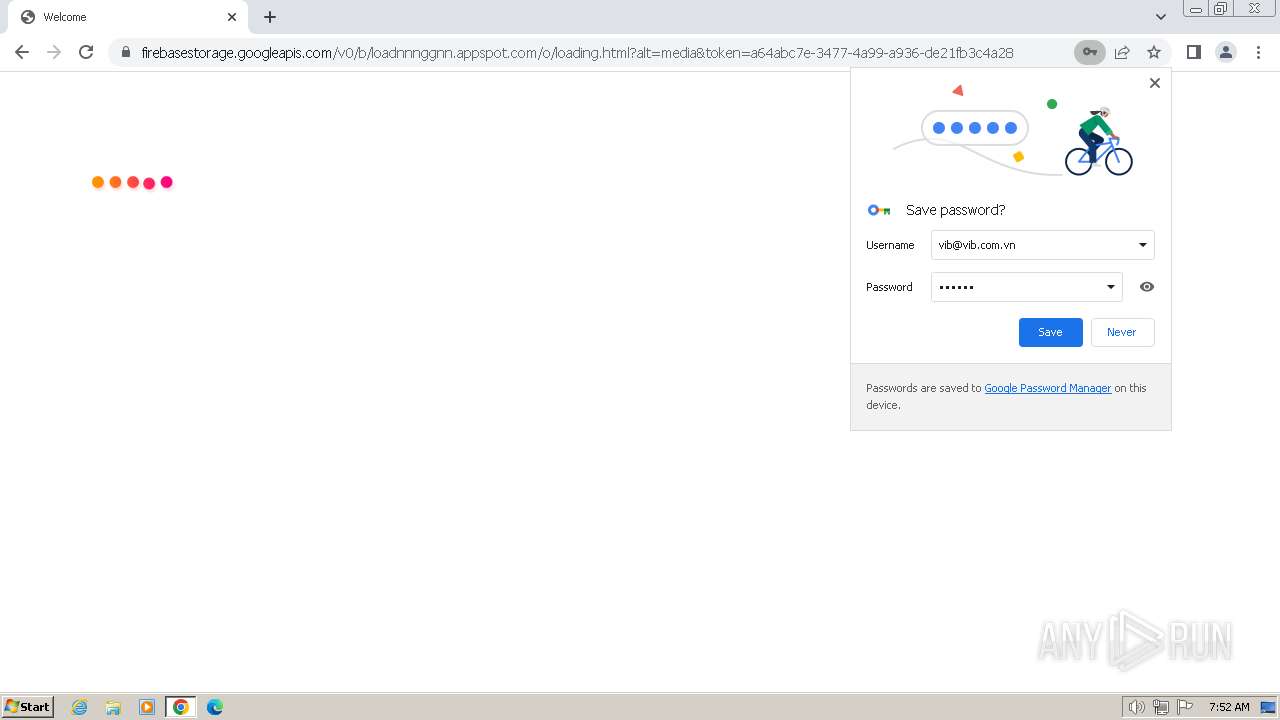1280x720 pixels.
Task: Click the Password input field
Action: [1027, 287]
